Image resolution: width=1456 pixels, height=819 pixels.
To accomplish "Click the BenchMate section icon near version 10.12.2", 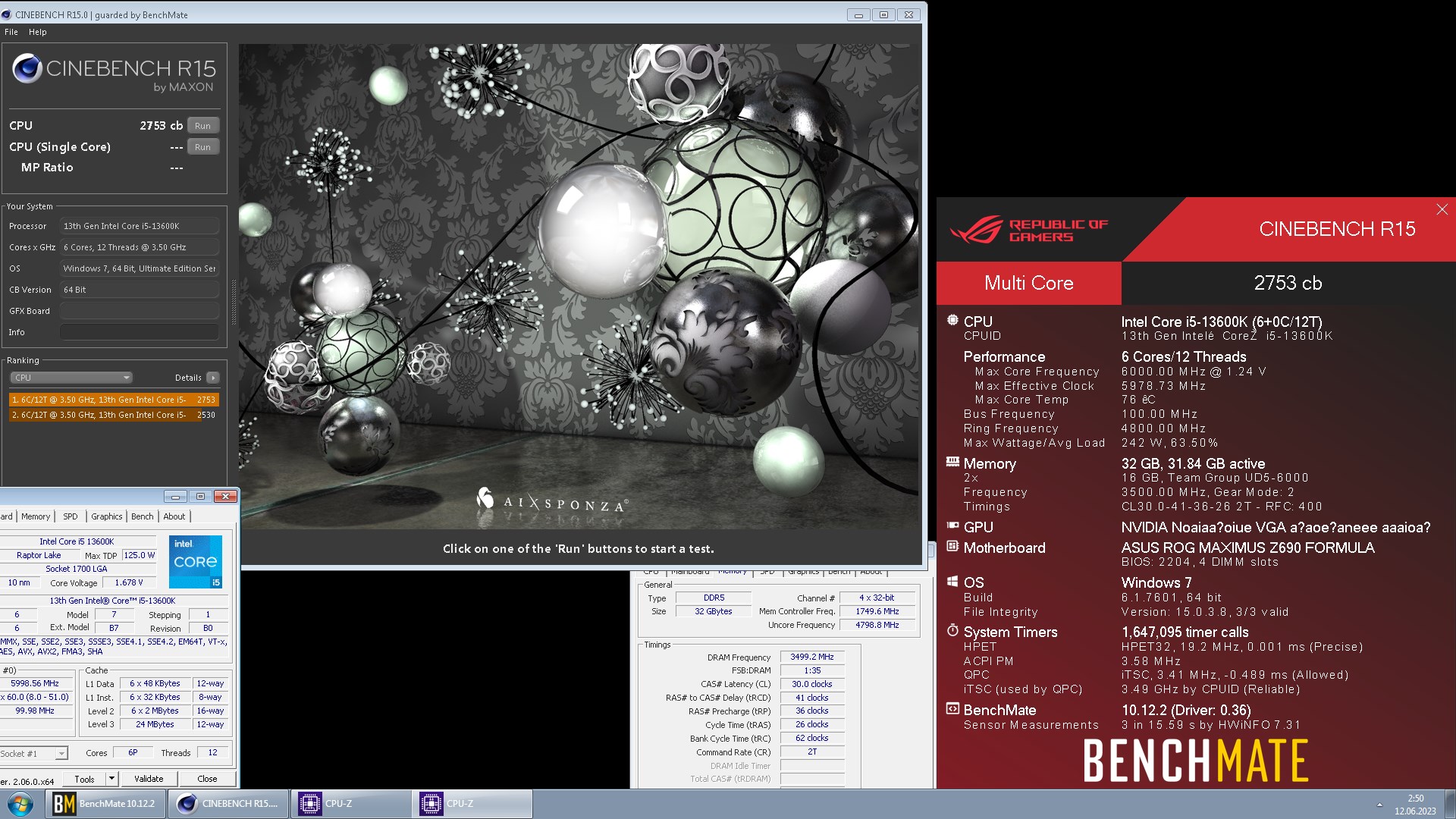I will pyautogui.click(x=952, y=709).
